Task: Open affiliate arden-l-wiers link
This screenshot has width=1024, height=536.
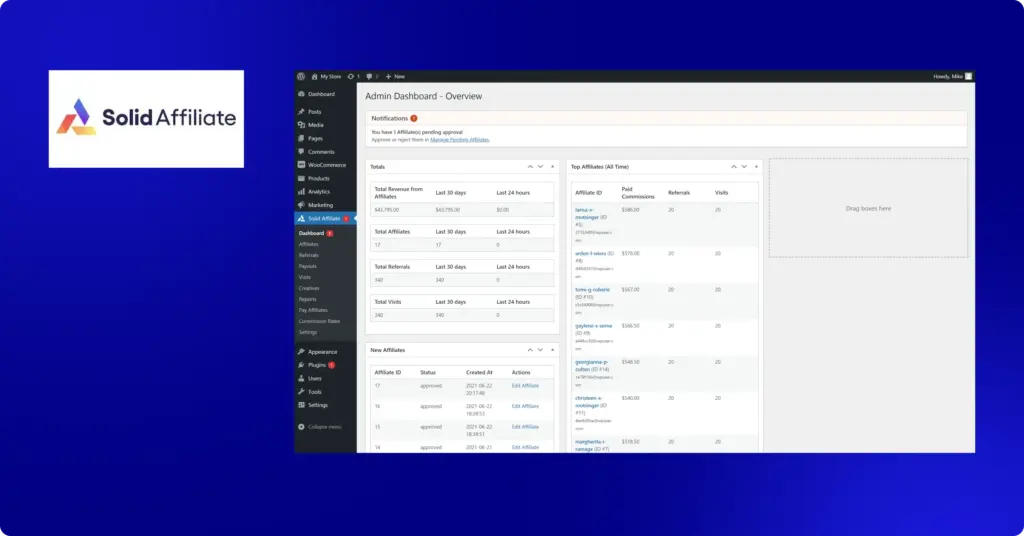Action: tap(590, 253)
